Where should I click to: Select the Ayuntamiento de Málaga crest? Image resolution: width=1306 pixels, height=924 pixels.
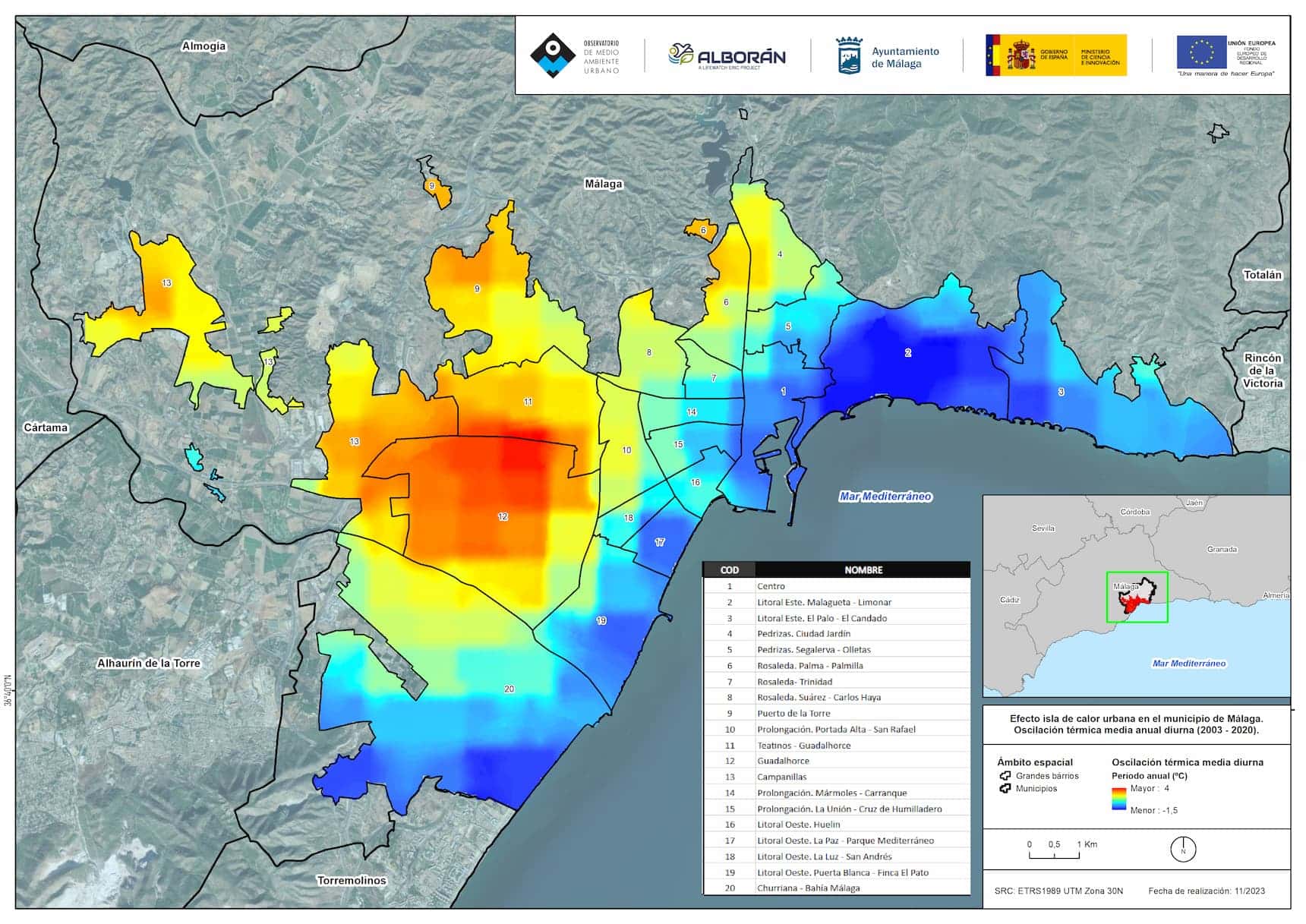pos(849,56)
